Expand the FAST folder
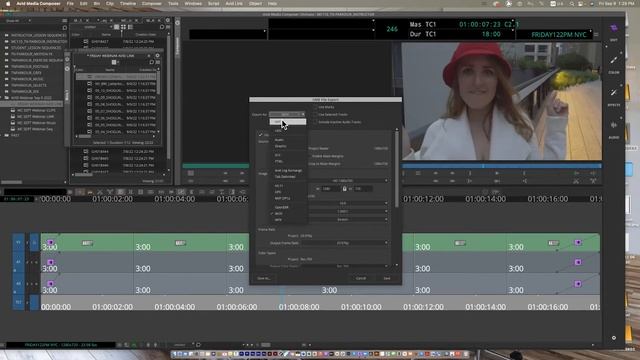Image resolution: width=640 pixels, height=360 pixels. coord(2,135)
